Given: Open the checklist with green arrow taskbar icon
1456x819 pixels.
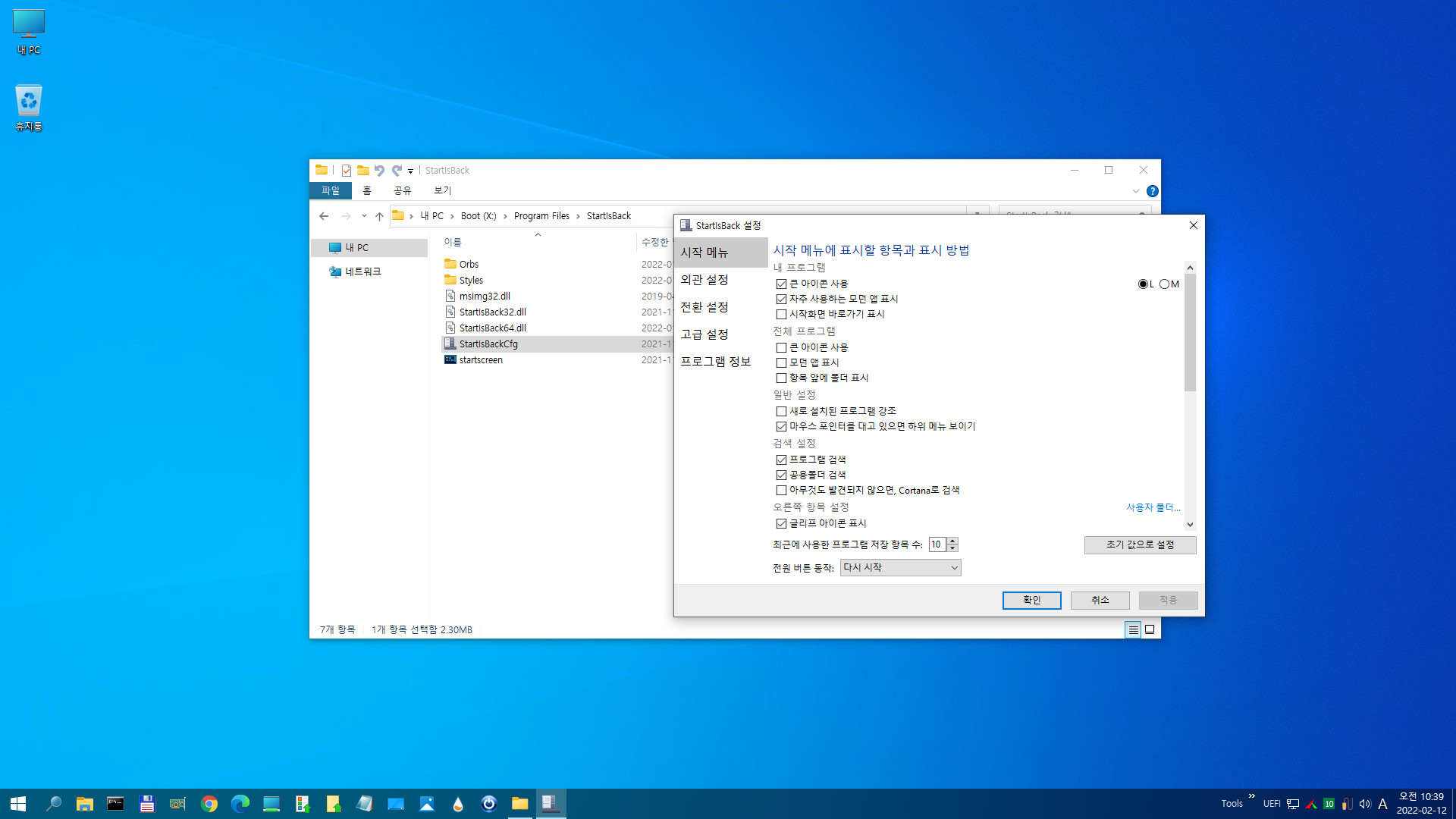Looking at the screenshot, I should pyautogui.click(x=303, y=804).
